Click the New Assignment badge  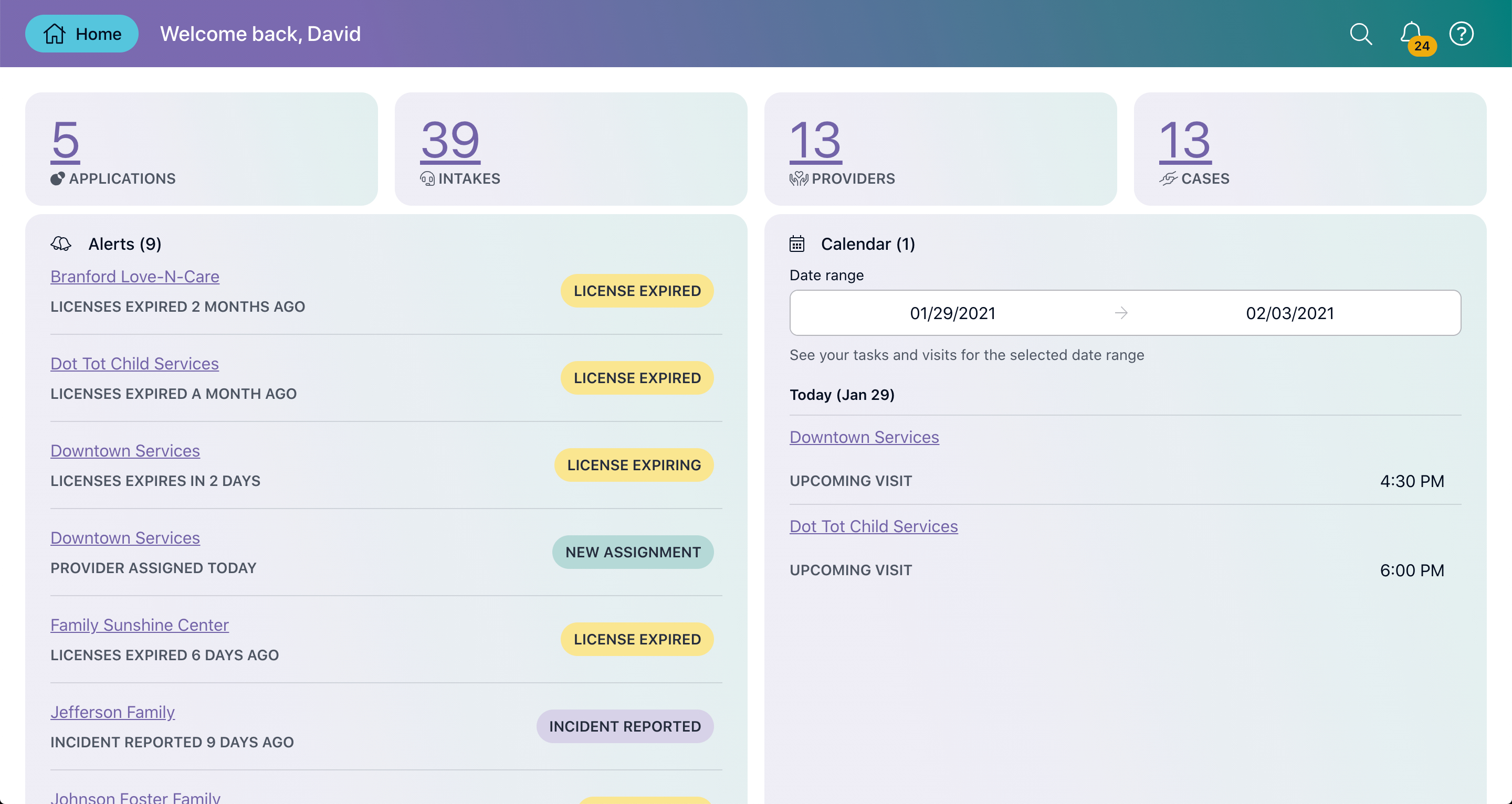pos(632,552)
